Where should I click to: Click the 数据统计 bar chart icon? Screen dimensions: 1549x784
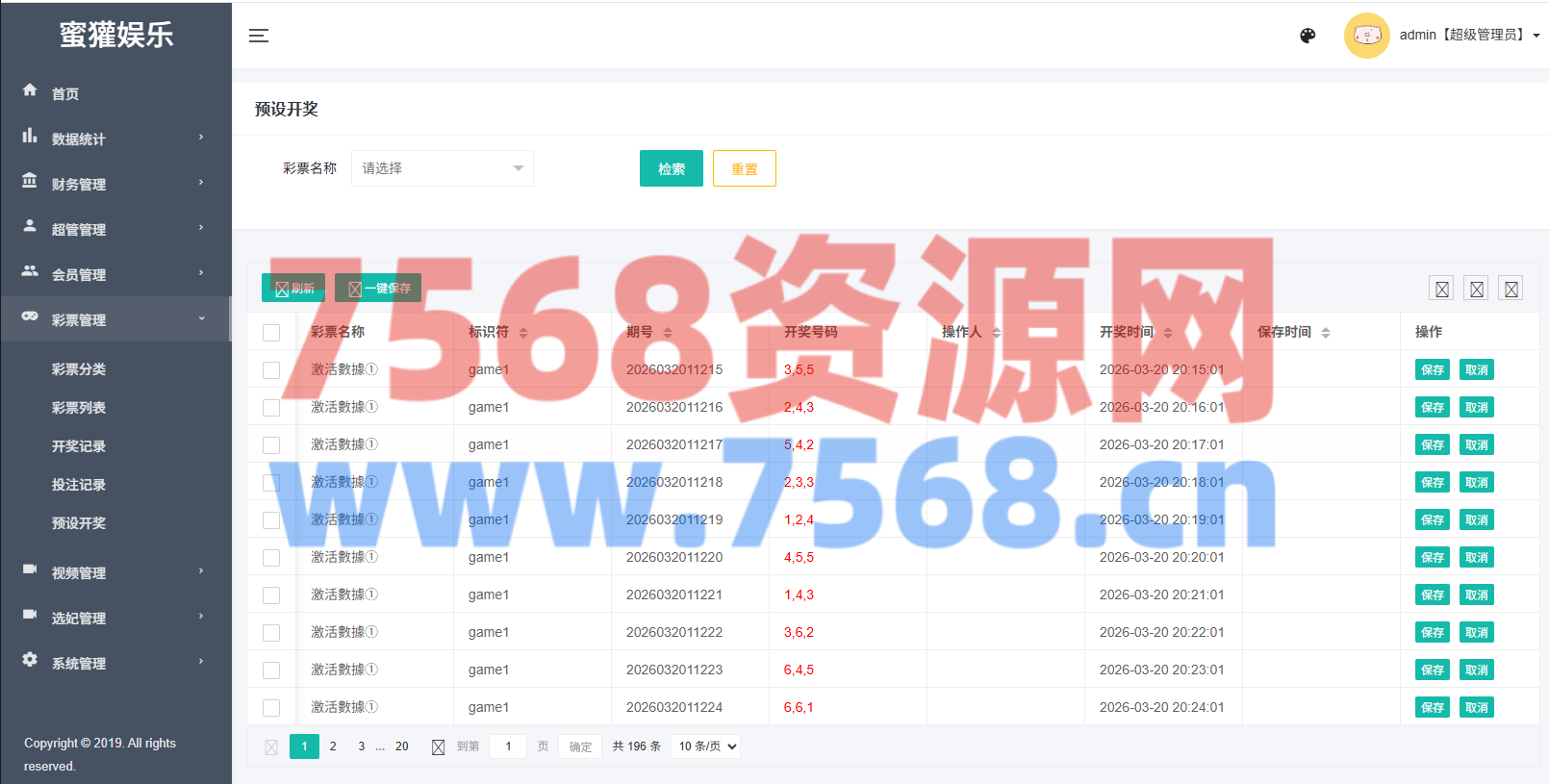(30, 137)
